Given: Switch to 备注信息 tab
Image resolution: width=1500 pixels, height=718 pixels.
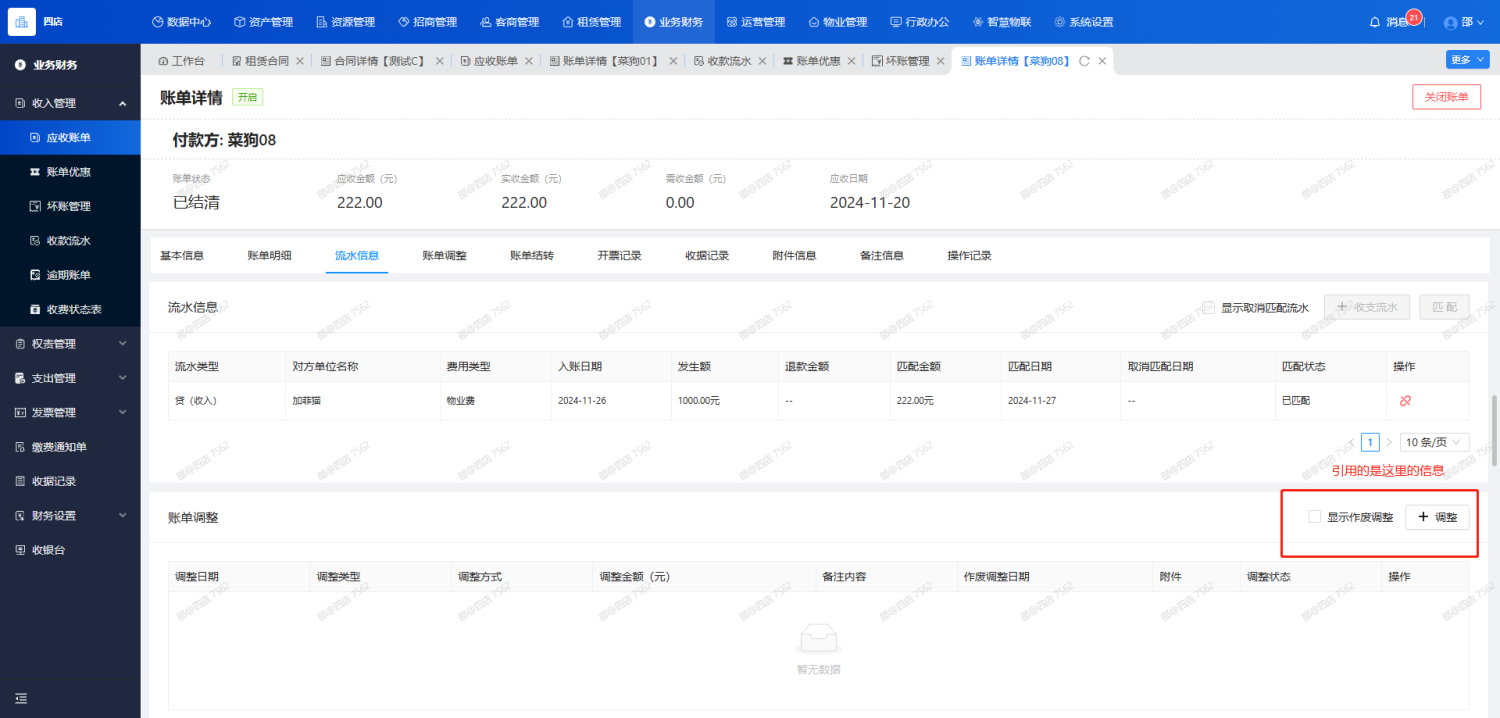Looking at the screenshot, I should pyautogui.click(x=882, y=256).
